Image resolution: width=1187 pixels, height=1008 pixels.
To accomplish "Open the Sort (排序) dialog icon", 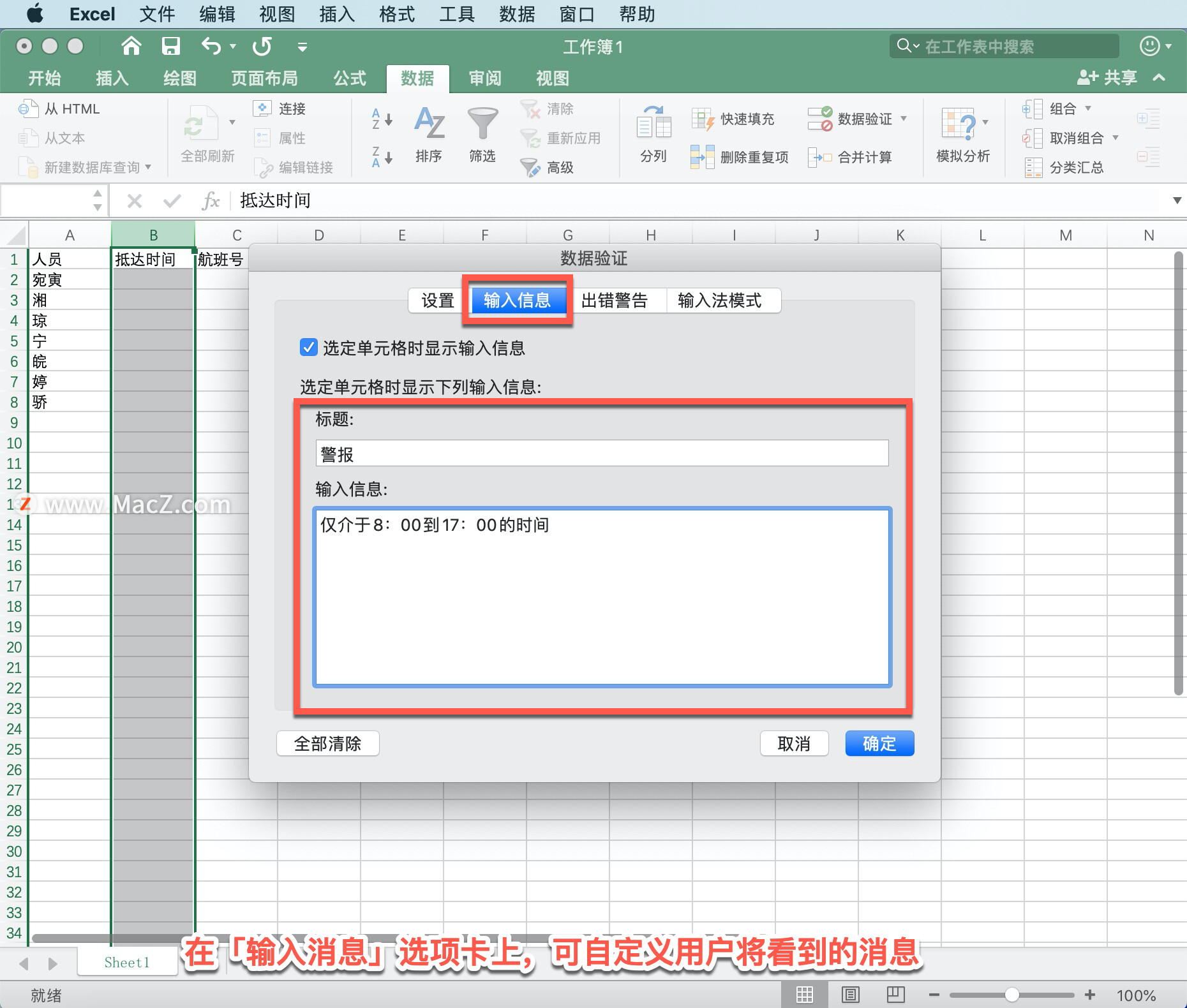I will pos(429,123).
